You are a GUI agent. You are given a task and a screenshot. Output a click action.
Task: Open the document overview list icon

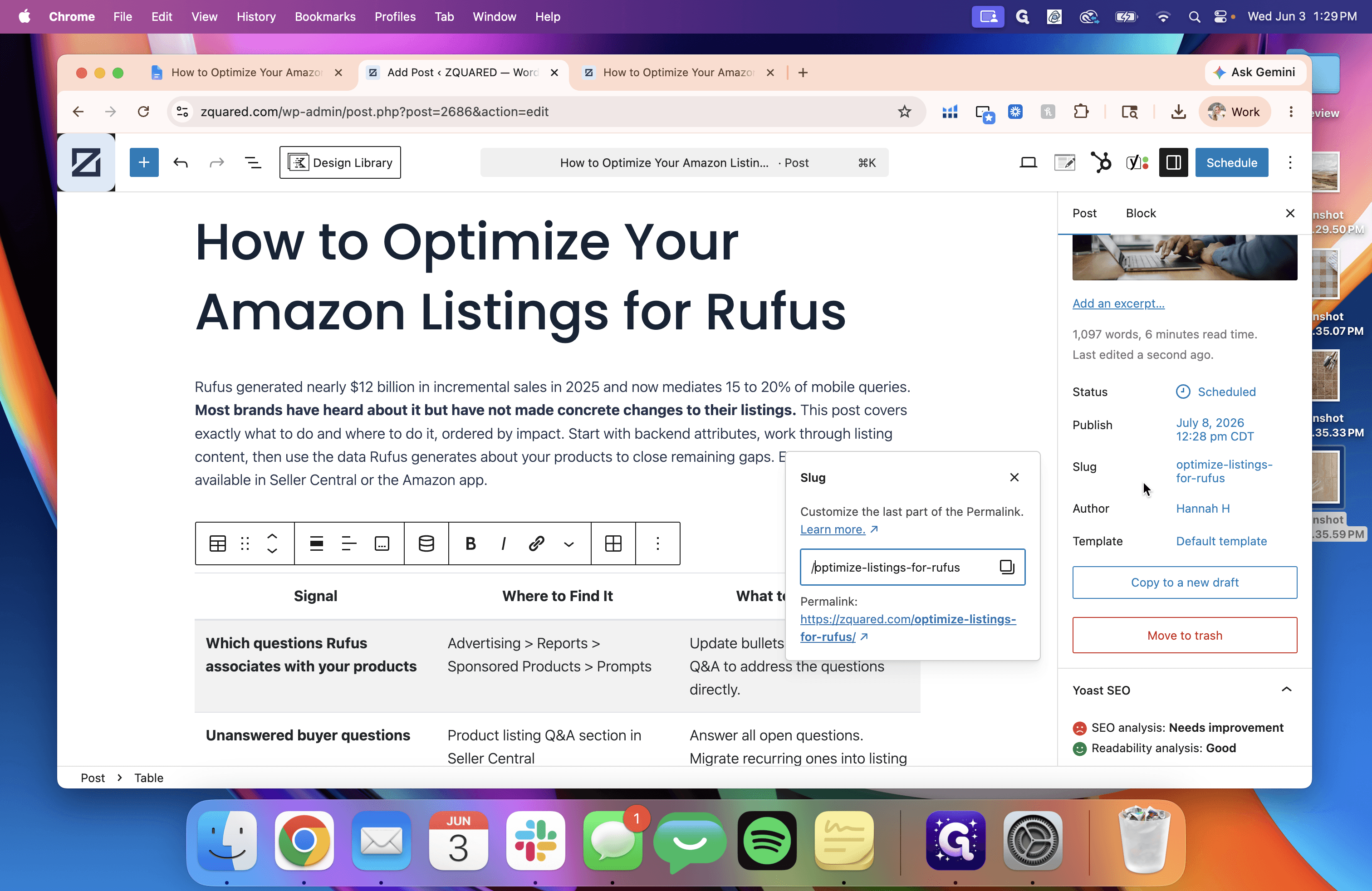point(253,162)
